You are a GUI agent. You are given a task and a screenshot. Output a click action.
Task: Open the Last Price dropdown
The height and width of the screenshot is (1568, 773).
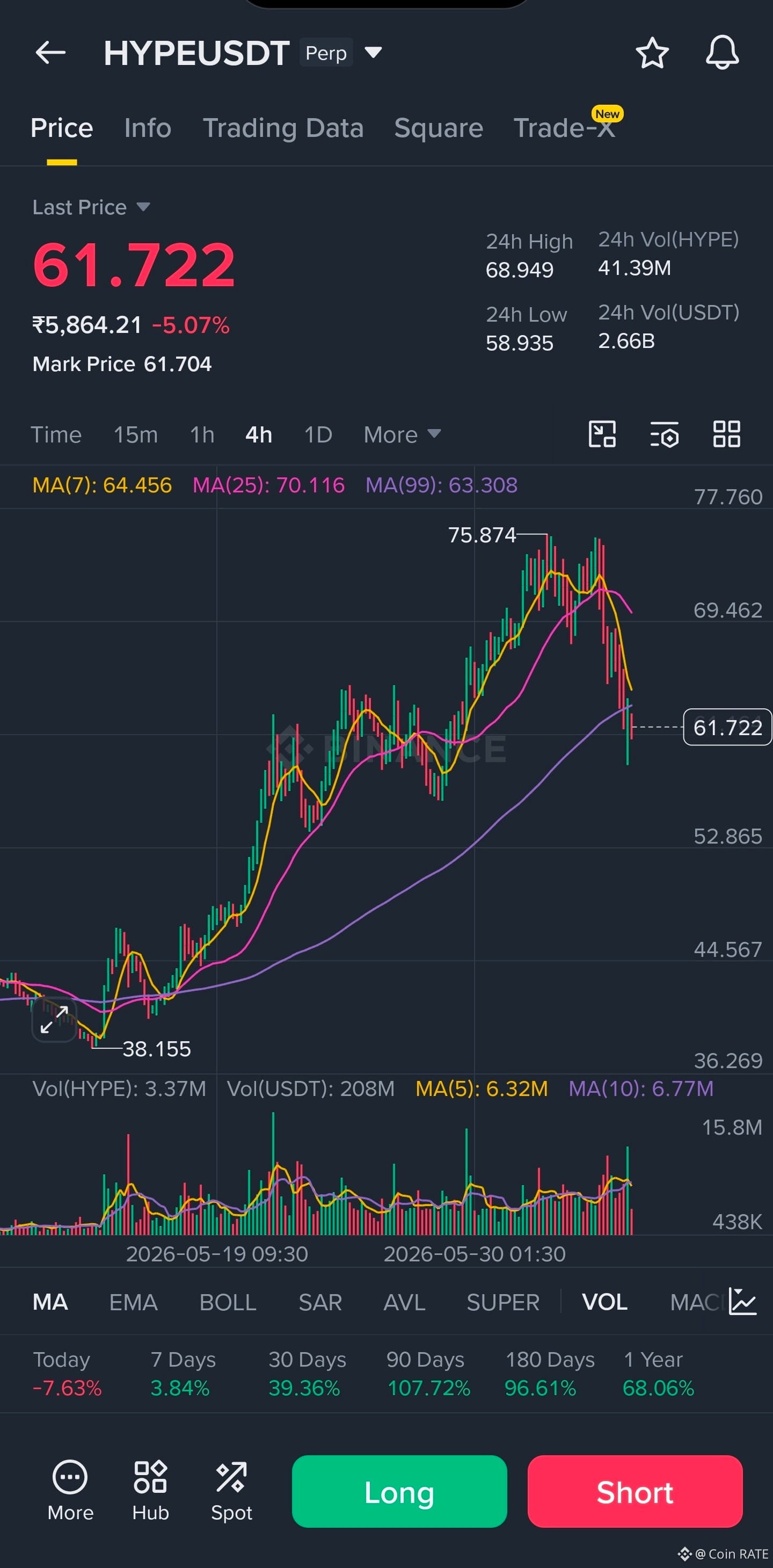click(x=91, y=207)
